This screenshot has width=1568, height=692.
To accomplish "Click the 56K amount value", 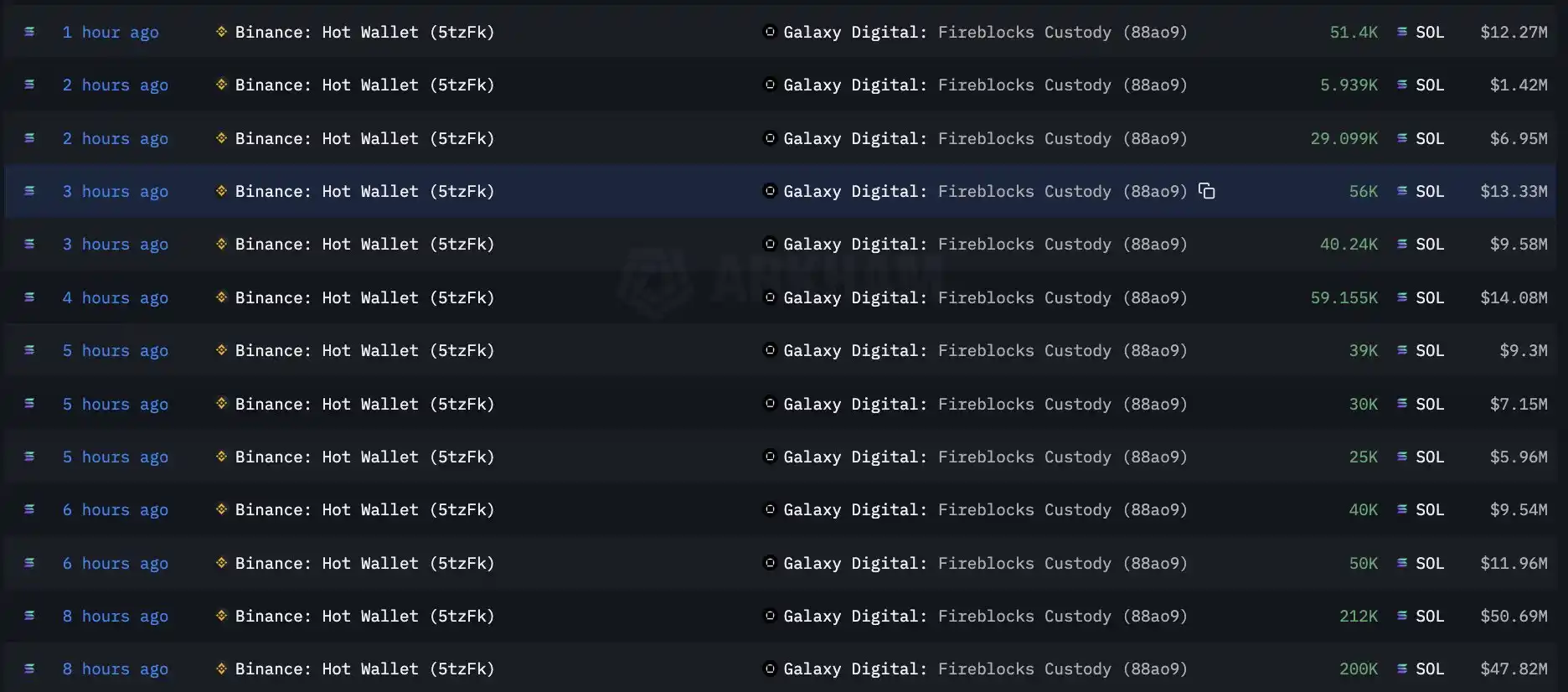I will 1363,191.
